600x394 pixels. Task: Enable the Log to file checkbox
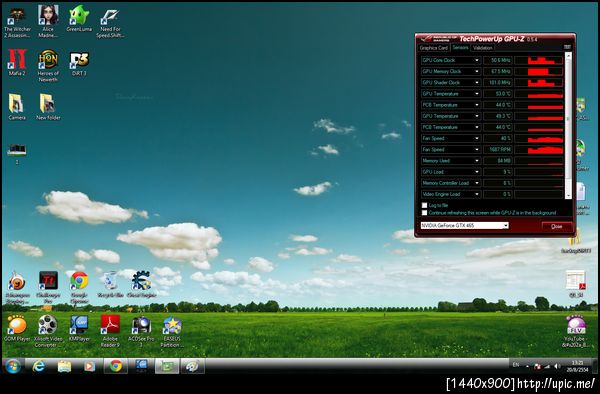click(424, 205)
